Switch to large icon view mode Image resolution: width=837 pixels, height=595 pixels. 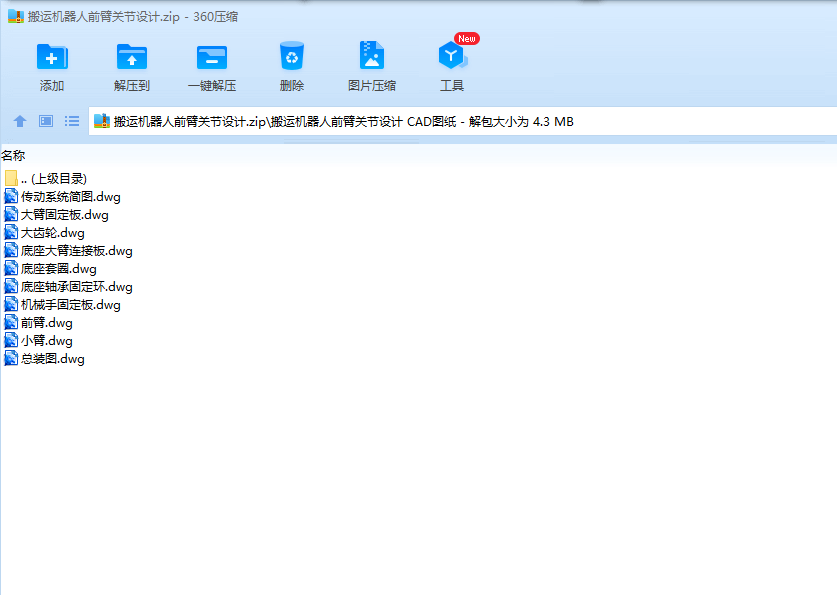[x=46, y=121]
